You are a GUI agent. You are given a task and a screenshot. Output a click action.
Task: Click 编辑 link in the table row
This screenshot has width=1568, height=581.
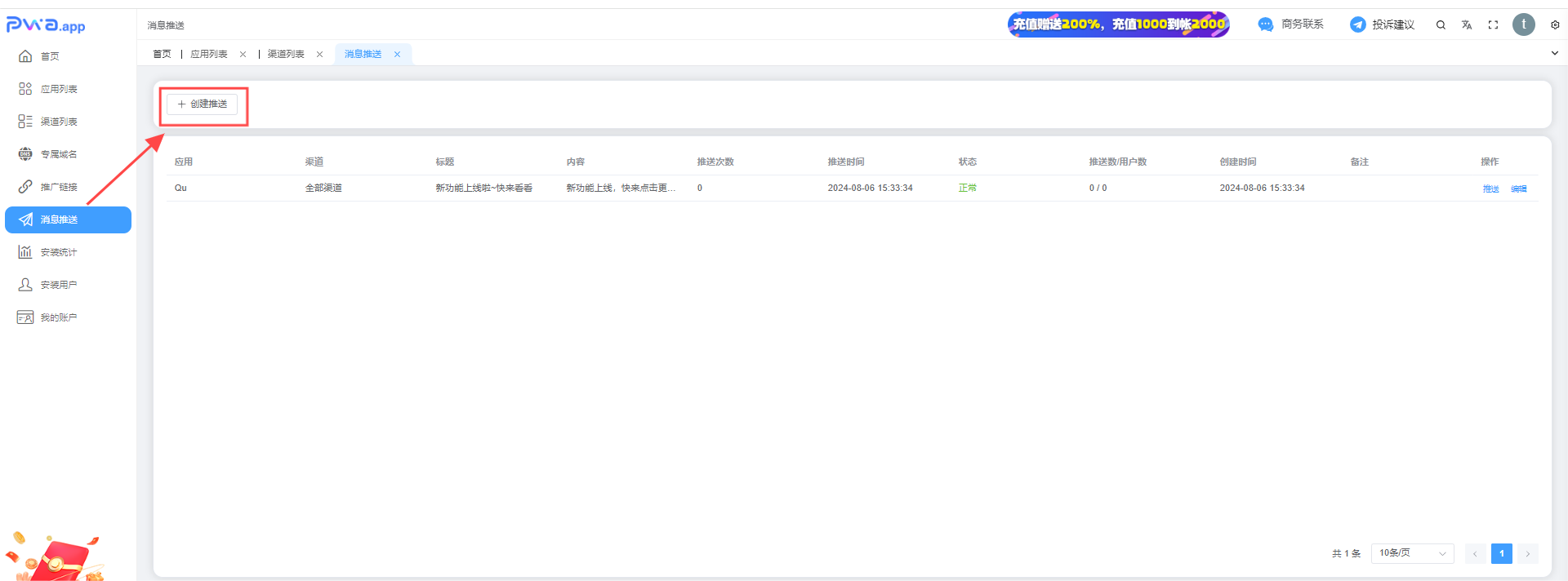pos(1518,188)
